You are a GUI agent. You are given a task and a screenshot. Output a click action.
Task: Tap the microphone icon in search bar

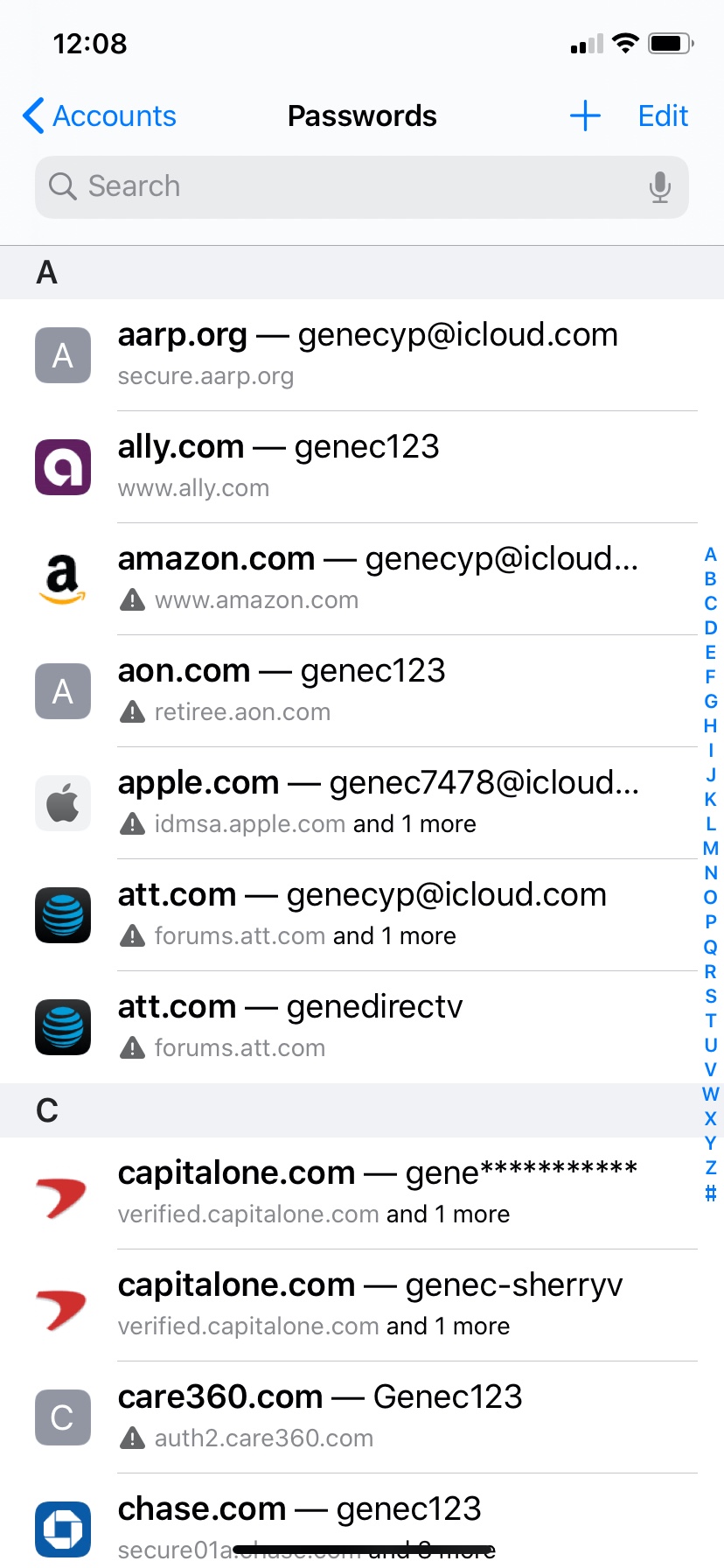point(660,186)
